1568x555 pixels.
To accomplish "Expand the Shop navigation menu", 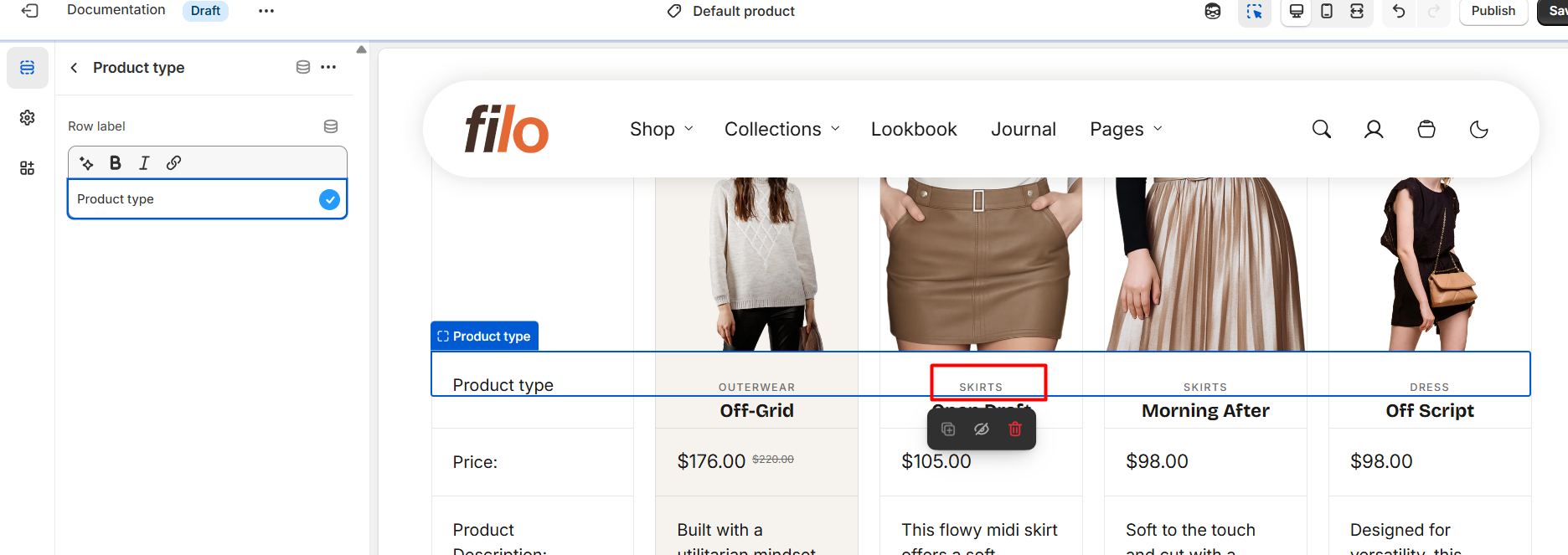I will click(662, 129).
